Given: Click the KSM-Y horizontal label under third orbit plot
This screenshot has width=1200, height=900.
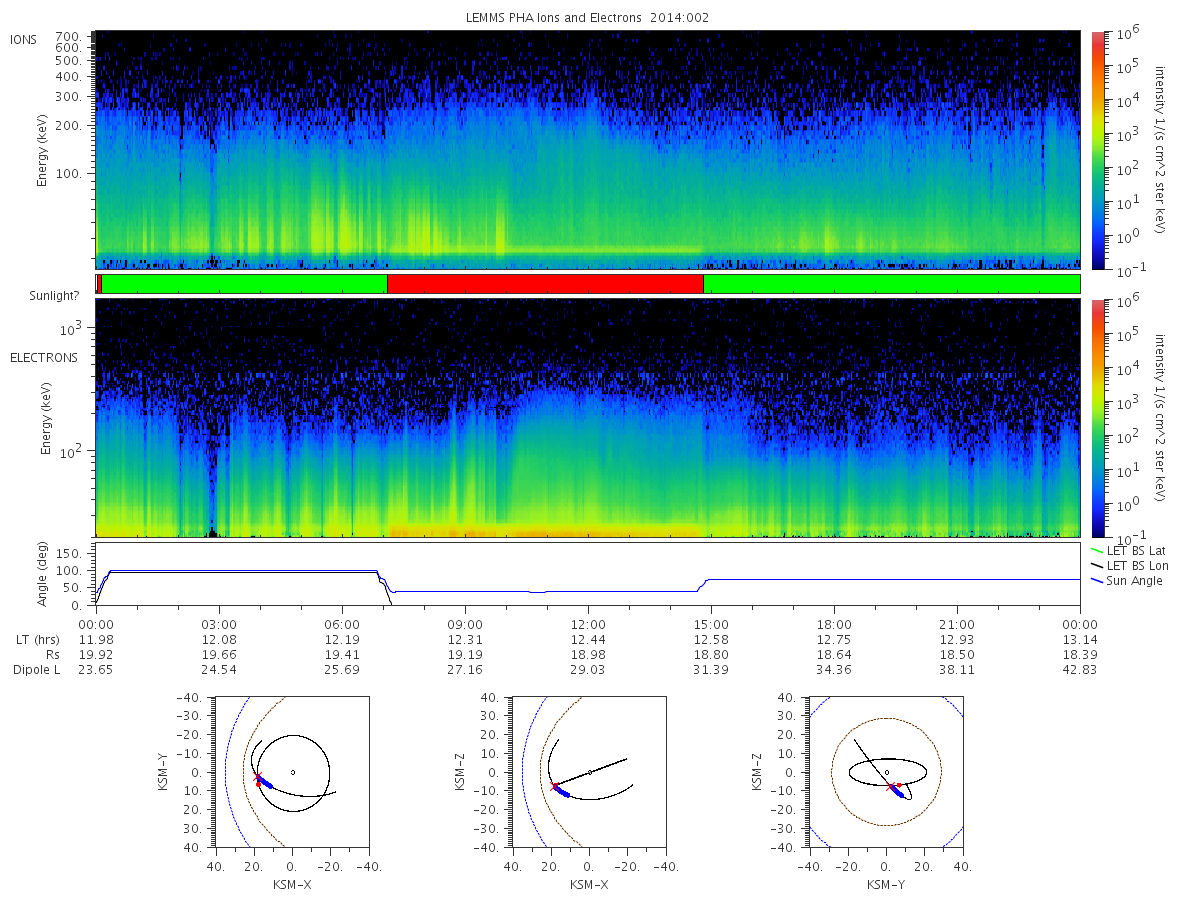Looking at the screenshot, I should [887, 885].
